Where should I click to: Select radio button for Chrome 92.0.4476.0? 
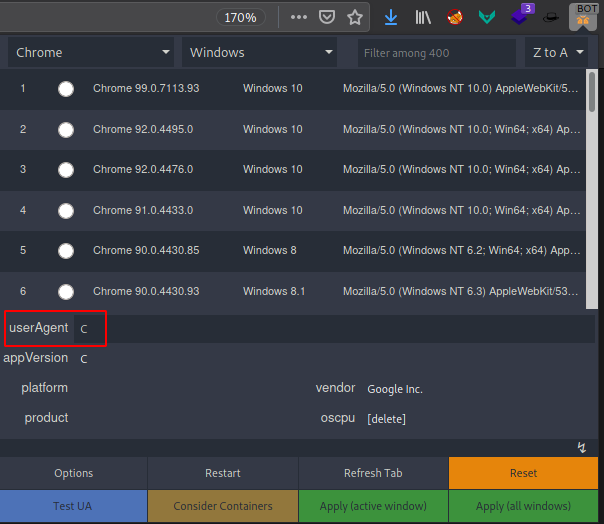click(x=66, y=170)
